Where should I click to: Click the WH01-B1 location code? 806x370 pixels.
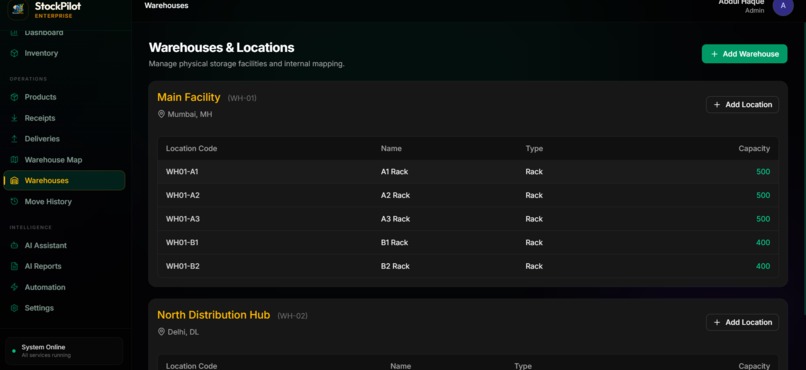coord(182,243)
